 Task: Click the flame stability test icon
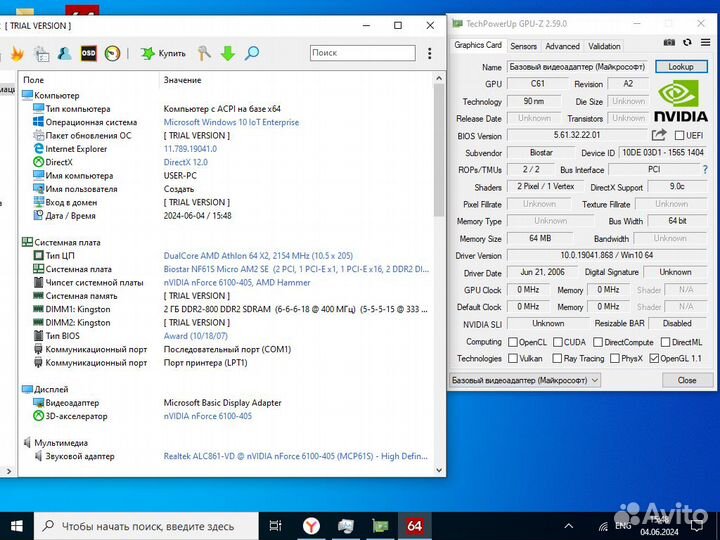pyautogui.click(x=17, y=54)
